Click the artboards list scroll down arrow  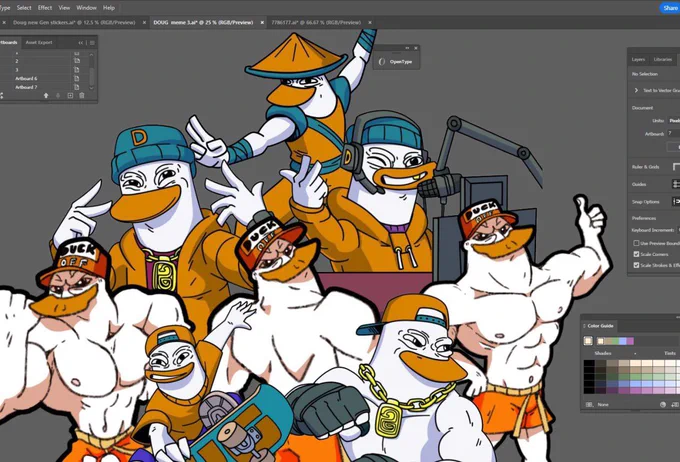click(x=91, y=88)
